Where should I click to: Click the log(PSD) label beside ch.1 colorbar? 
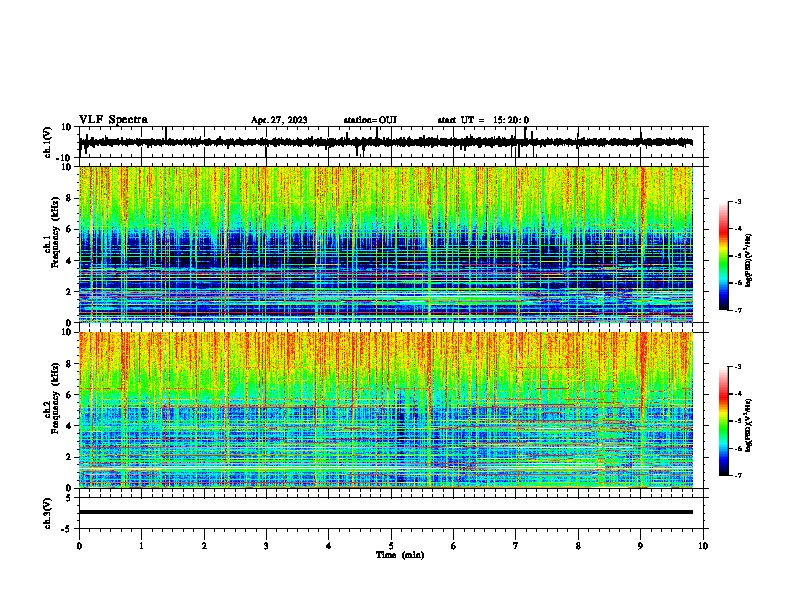[749, 261]
